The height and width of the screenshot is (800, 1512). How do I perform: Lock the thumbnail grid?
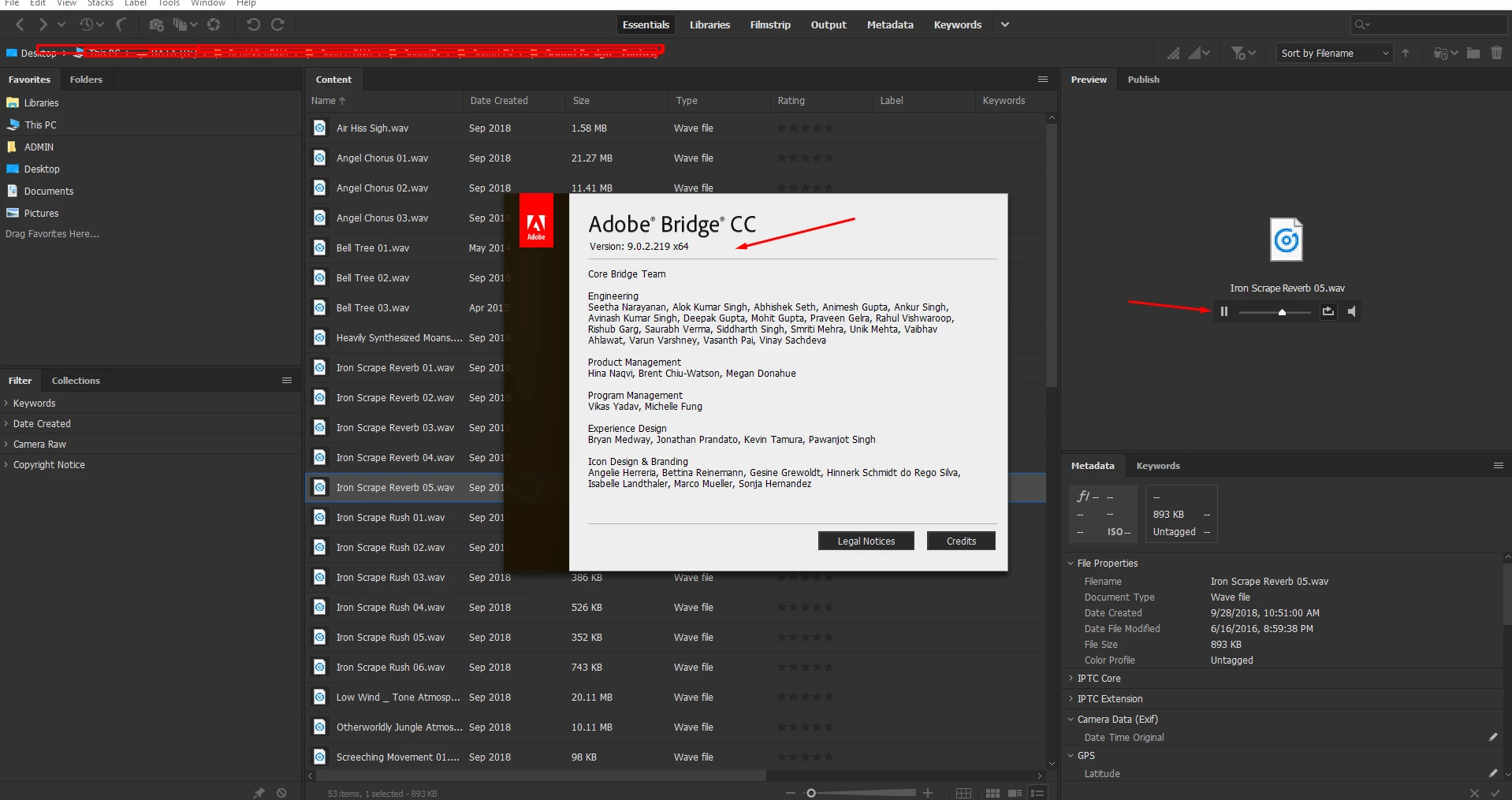click(x=963, y=793)
